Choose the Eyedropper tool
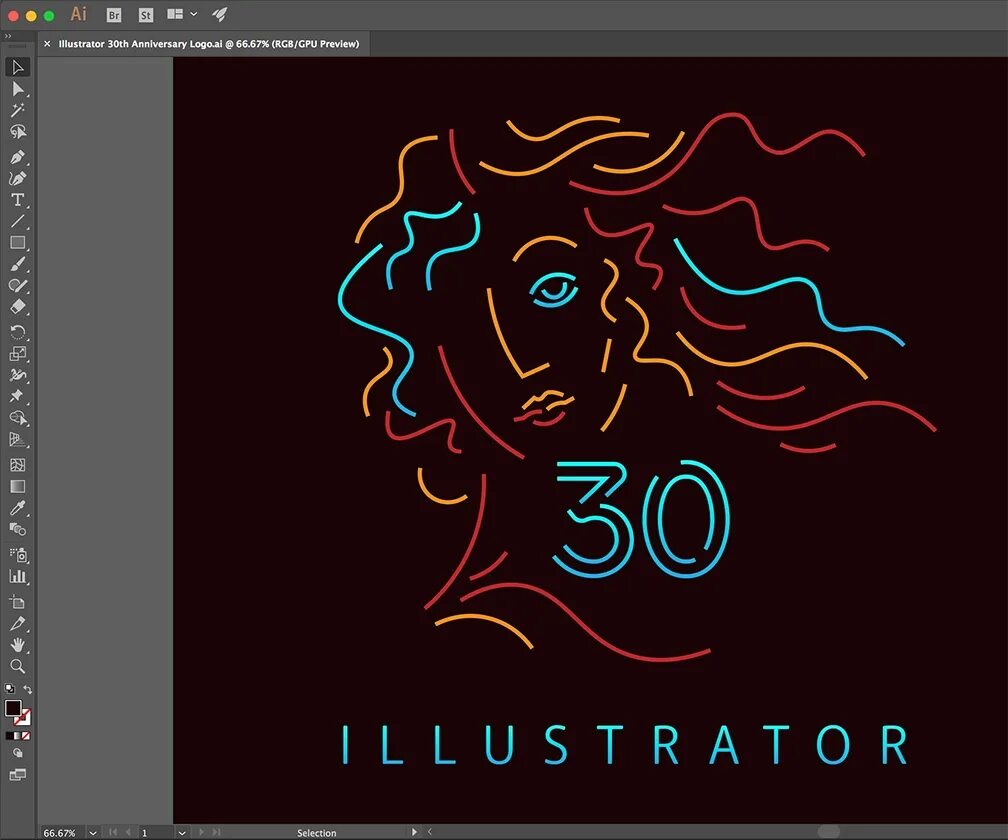Screen dimensions: 1008x840 point(18,508)
